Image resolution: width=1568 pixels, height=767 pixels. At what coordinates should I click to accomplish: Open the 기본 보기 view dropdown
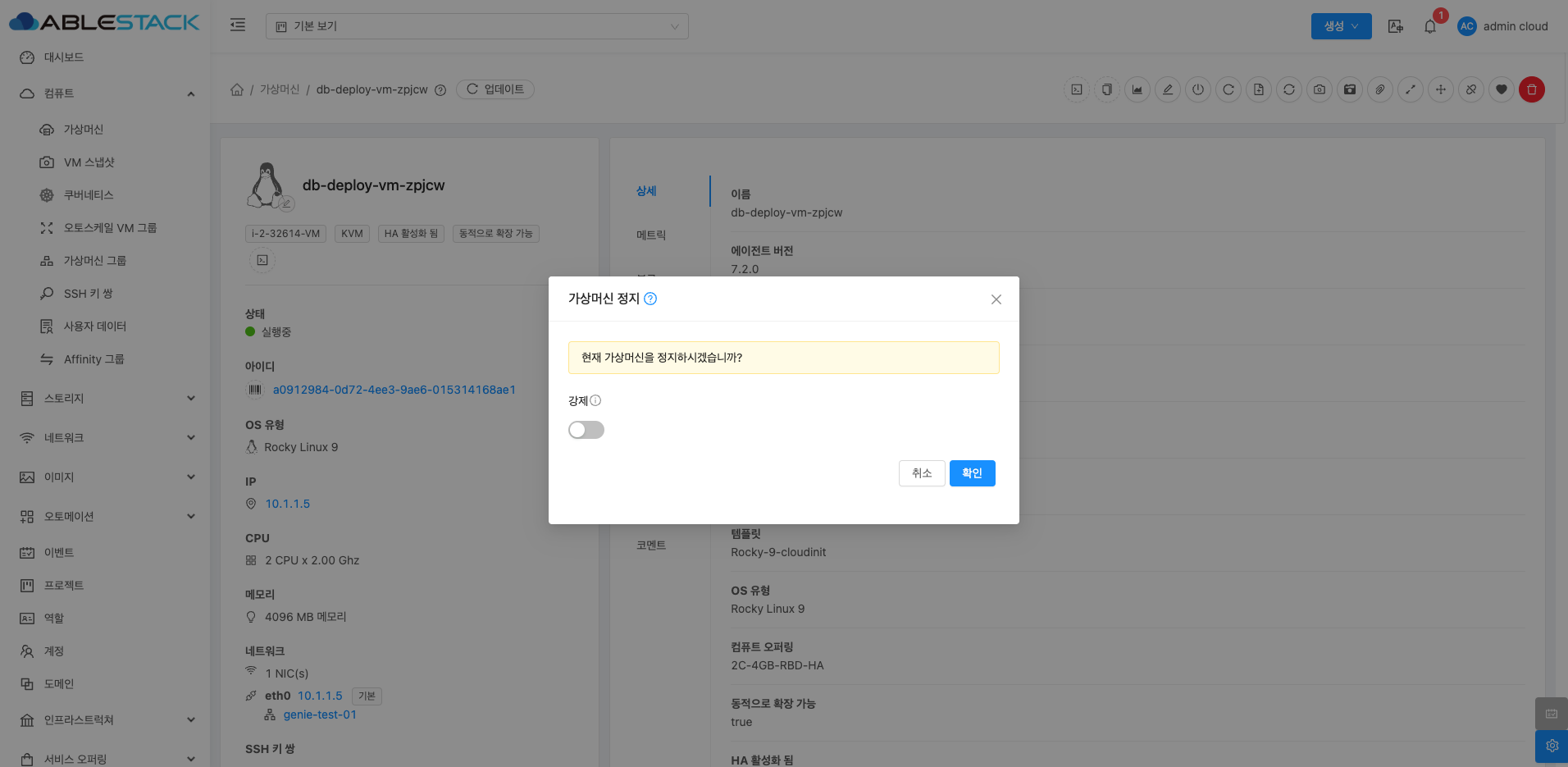(x=476, y=26)
